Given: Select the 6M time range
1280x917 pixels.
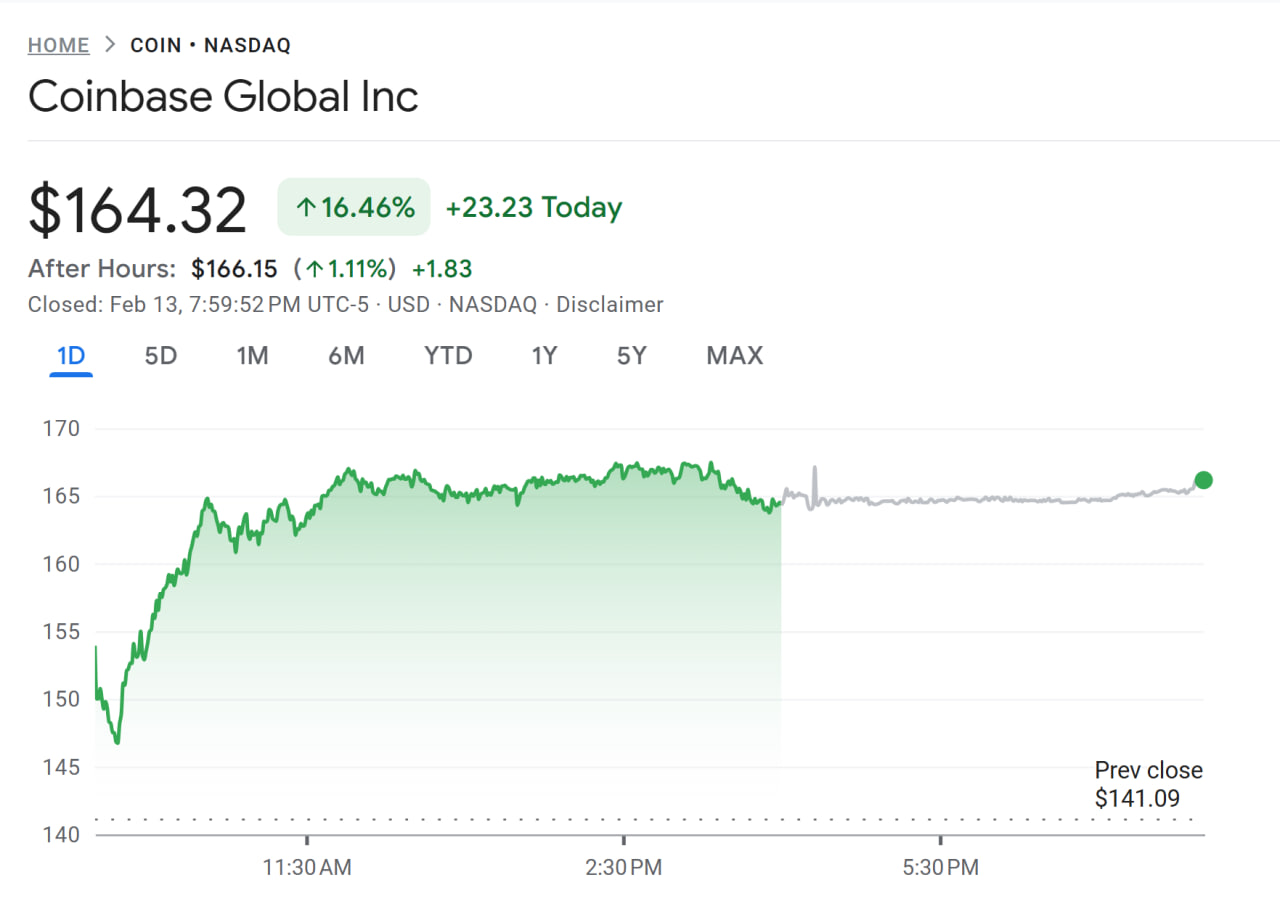Looking at the screenshot, I should click(x=347, y=355).
